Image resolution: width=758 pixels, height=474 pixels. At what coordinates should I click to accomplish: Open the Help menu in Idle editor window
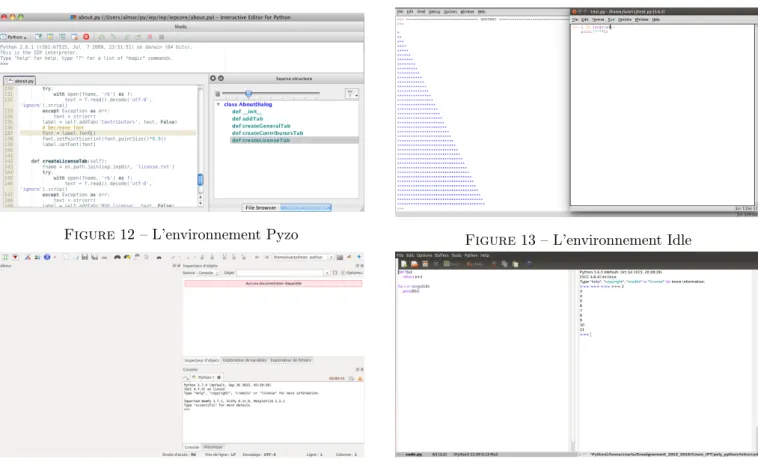point(656,20)
